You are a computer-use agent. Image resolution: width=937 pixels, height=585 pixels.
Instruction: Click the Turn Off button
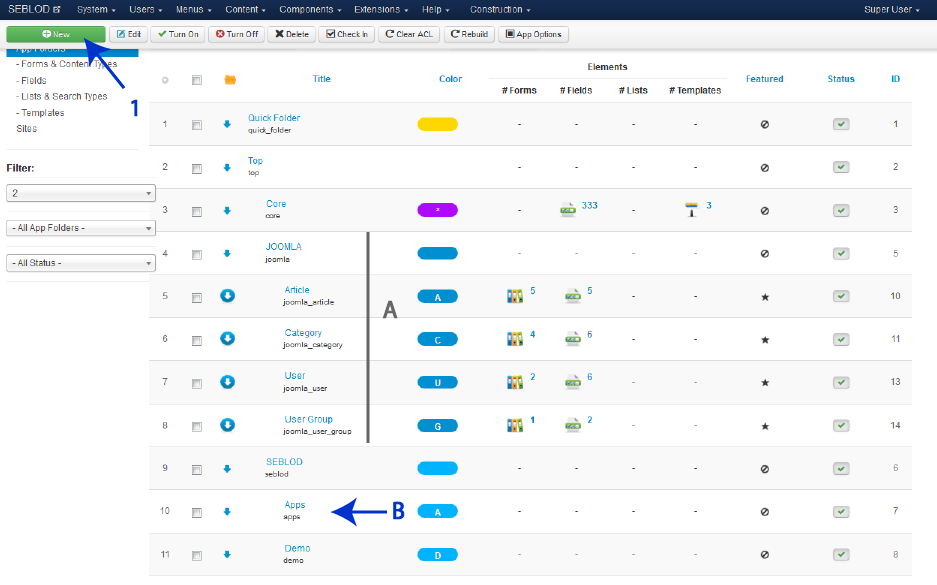click(237, 34)
